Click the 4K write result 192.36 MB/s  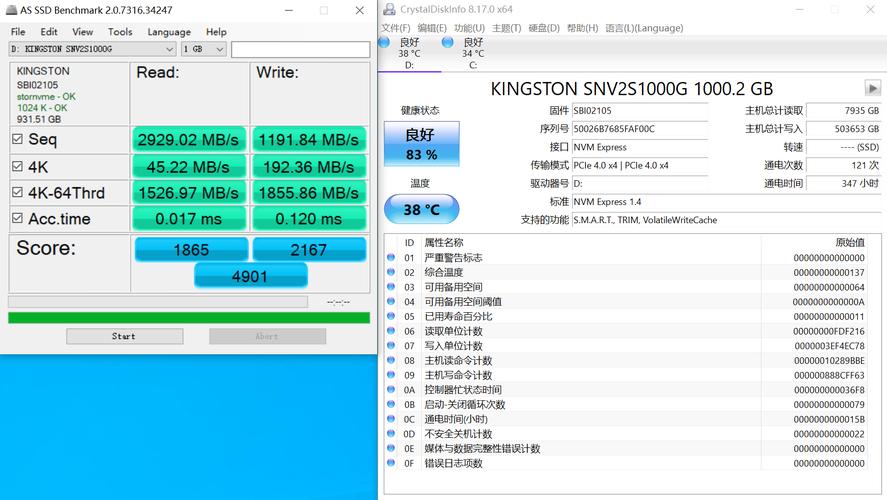[309, 167]
